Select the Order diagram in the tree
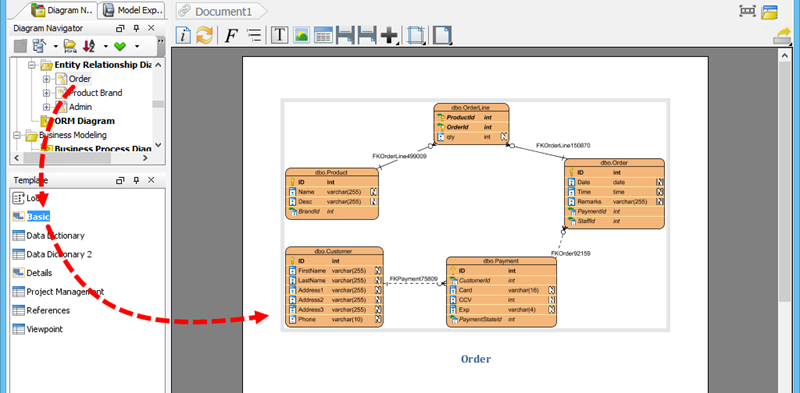The height and width of the screenshot is (393, 800). [x=80, y=79]
